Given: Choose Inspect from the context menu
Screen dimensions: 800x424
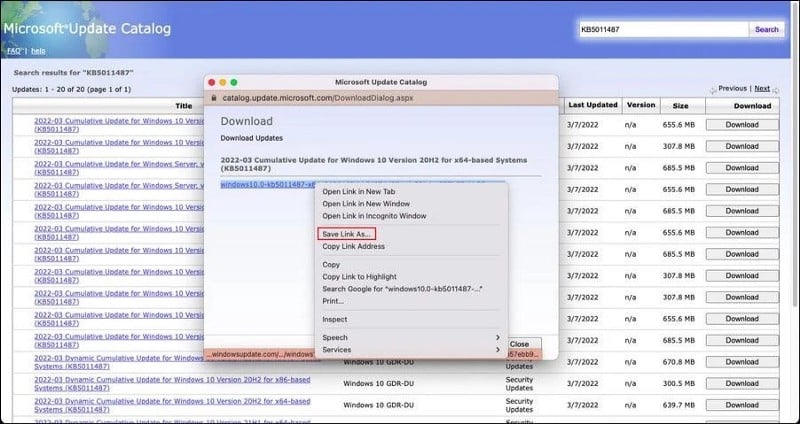Looking at the screenshot, I should (334, 319).
